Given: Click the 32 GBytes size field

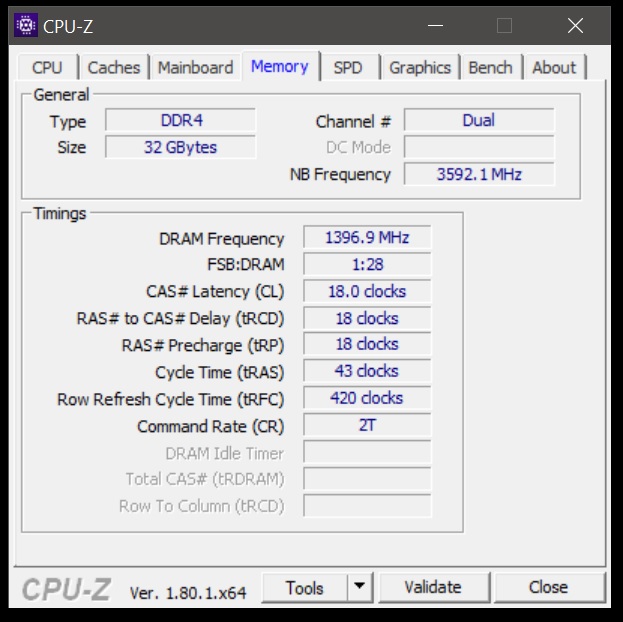Looking at the screenshot, I should click(180, 147).
